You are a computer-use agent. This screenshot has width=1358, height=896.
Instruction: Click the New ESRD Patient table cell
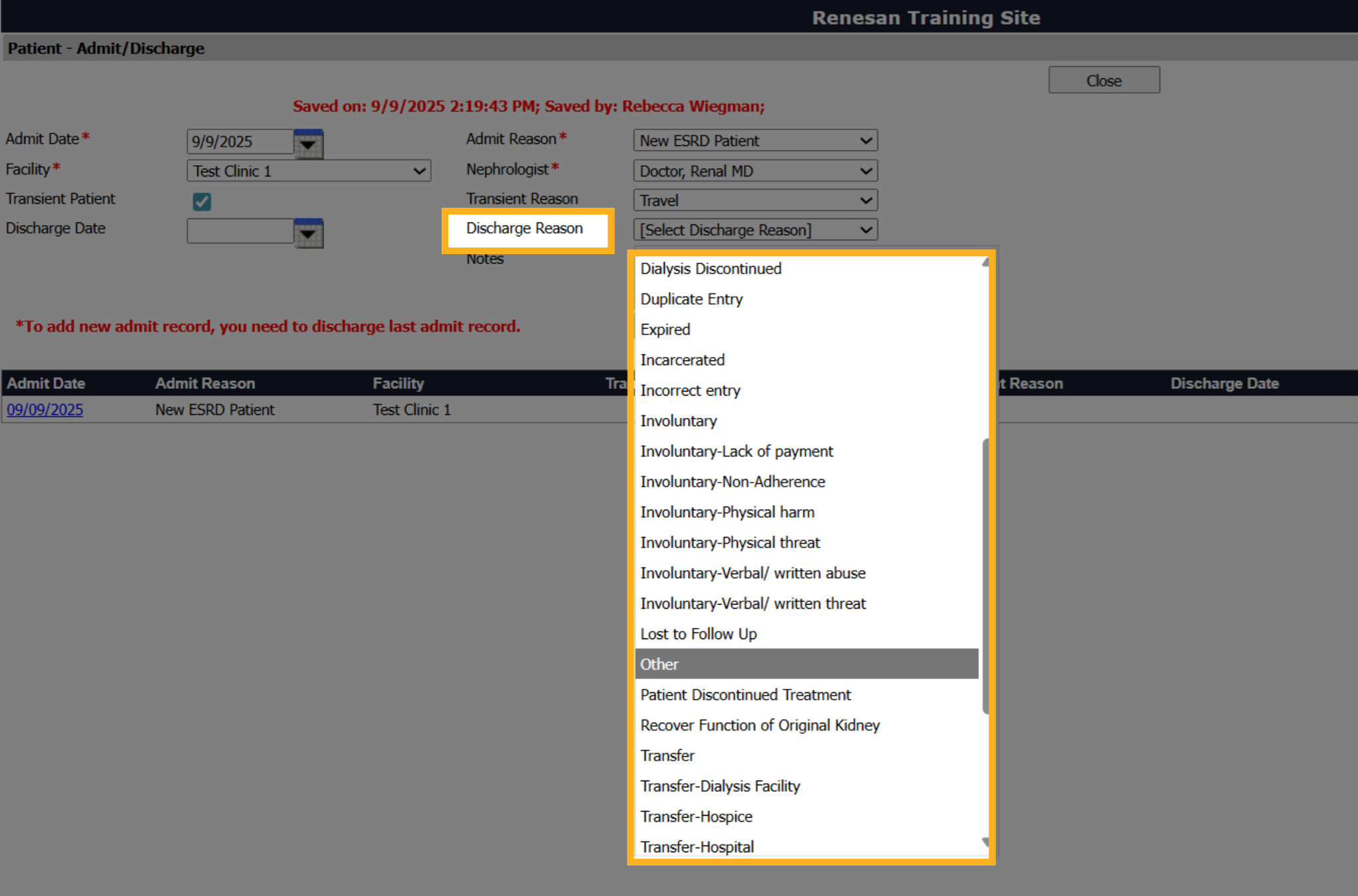[215, 410]
